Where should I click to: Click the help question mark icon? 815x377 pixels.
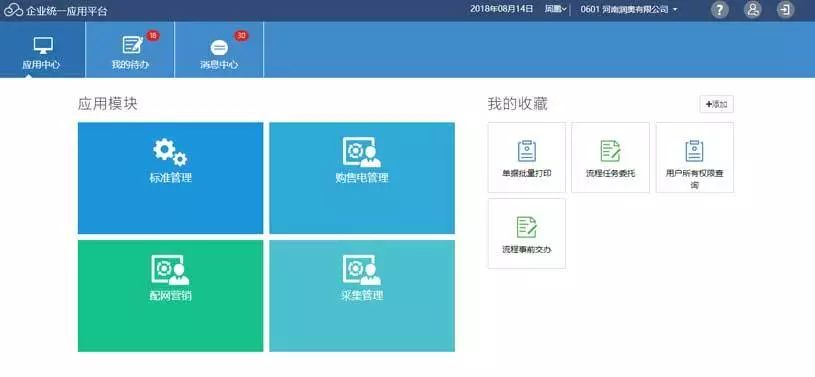tap(719, 10)
